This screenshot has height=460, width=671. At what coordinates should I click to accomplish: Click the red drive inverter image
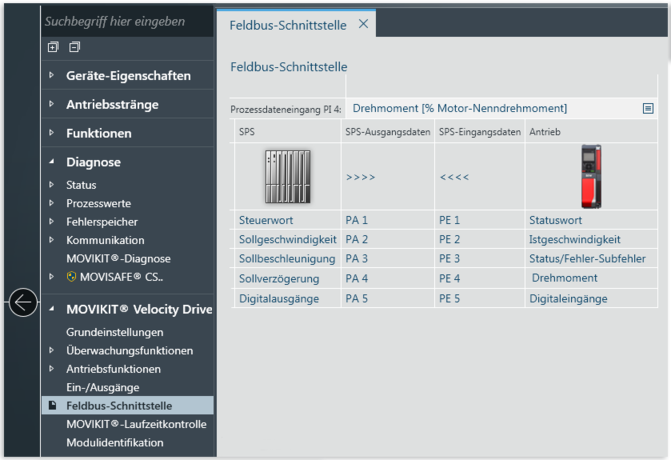click(x=591, y=176)
